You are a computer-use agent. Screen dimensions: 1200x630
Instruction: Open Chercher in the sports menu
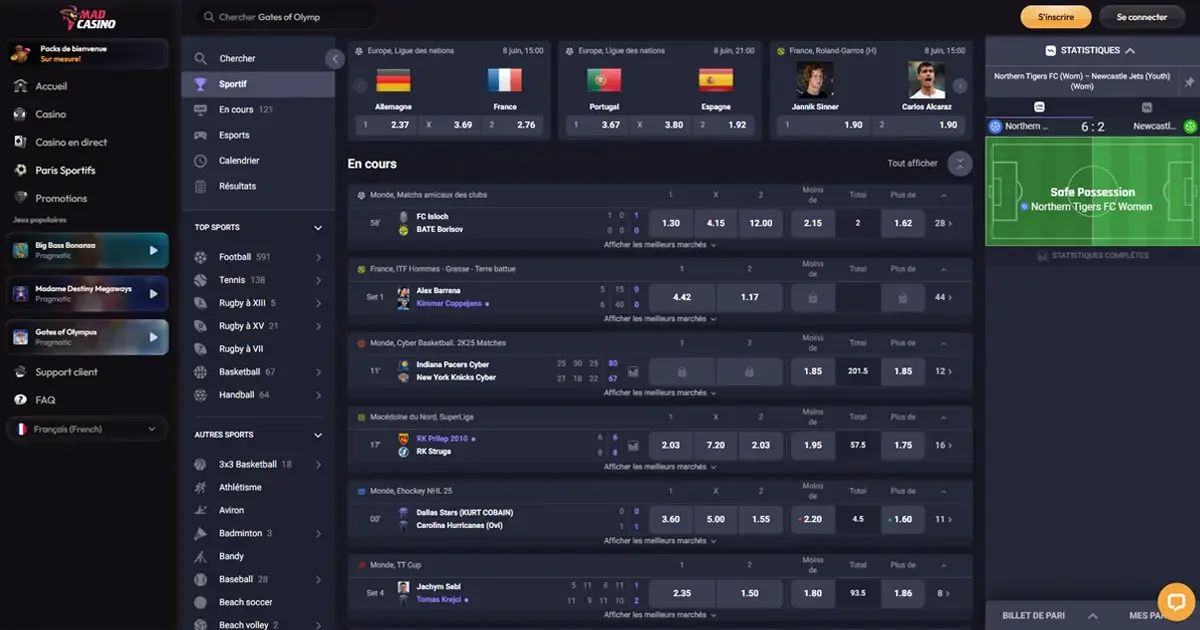(257, 59)
